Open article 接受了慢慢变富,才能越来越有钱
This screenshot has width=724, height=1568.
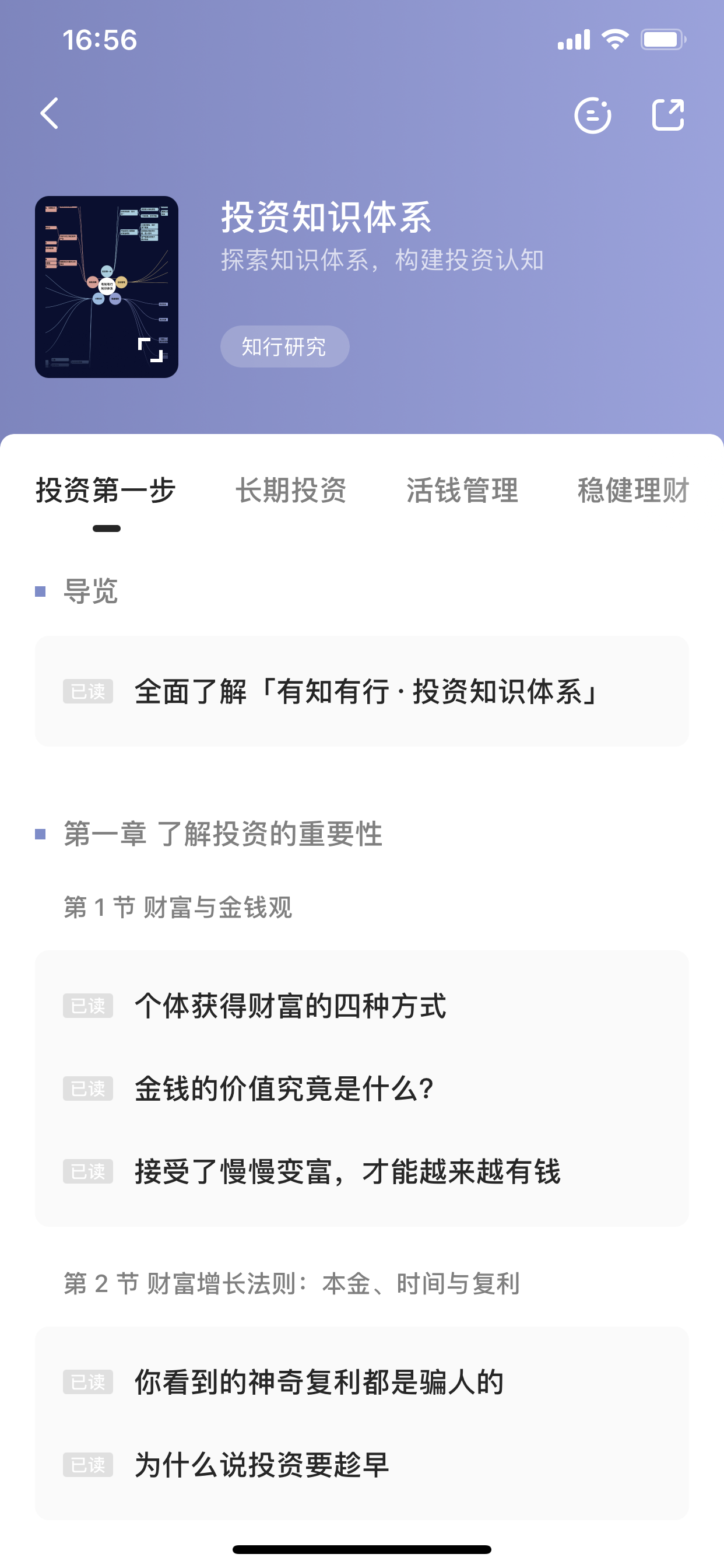click(x=347, y=1171)
